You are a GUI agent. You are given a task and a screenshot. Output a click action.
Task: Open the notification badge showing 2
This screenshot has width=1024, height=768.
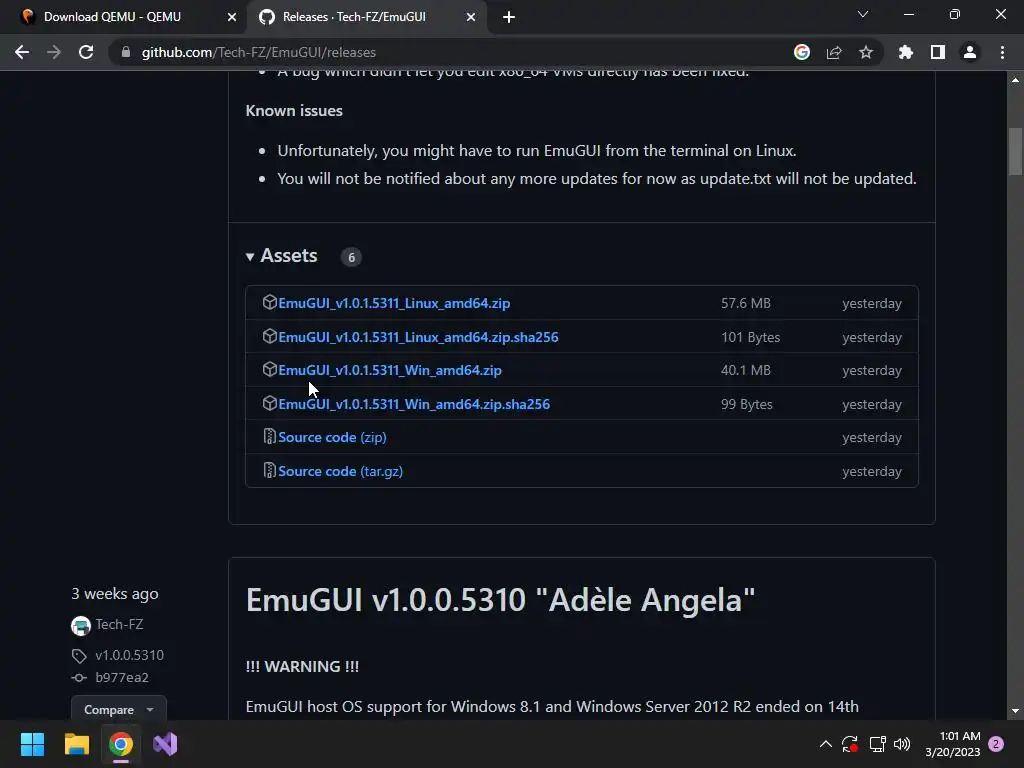(996, 744)
